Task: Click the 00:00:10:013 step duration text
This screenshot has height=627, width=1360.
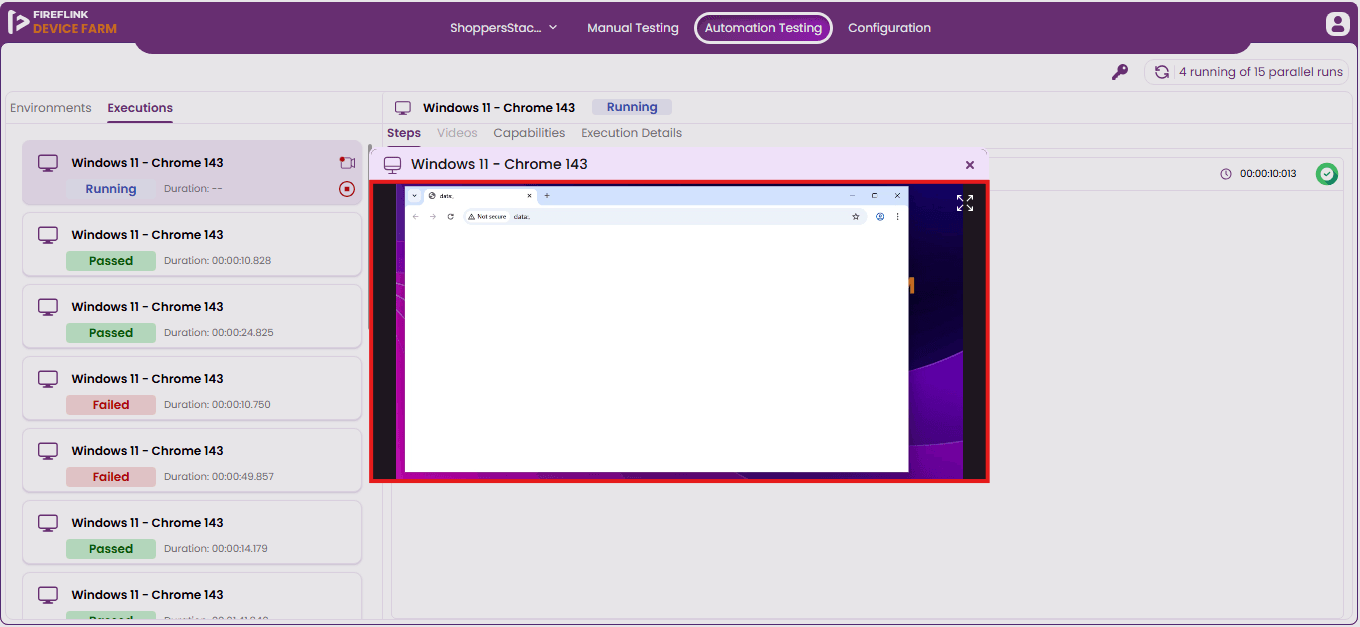Action: coord(1268,174)
